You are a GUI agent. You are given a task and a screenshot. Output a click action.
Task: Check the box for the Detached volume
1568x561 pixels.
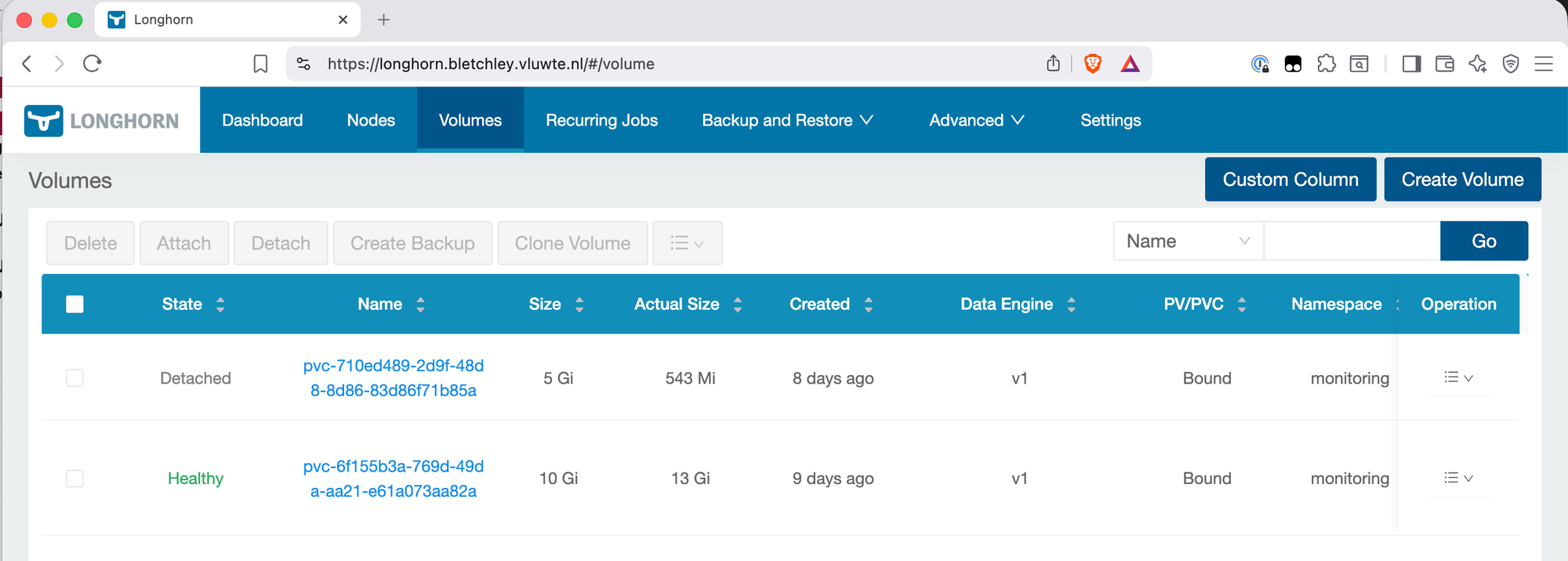(x=74, y=378)
